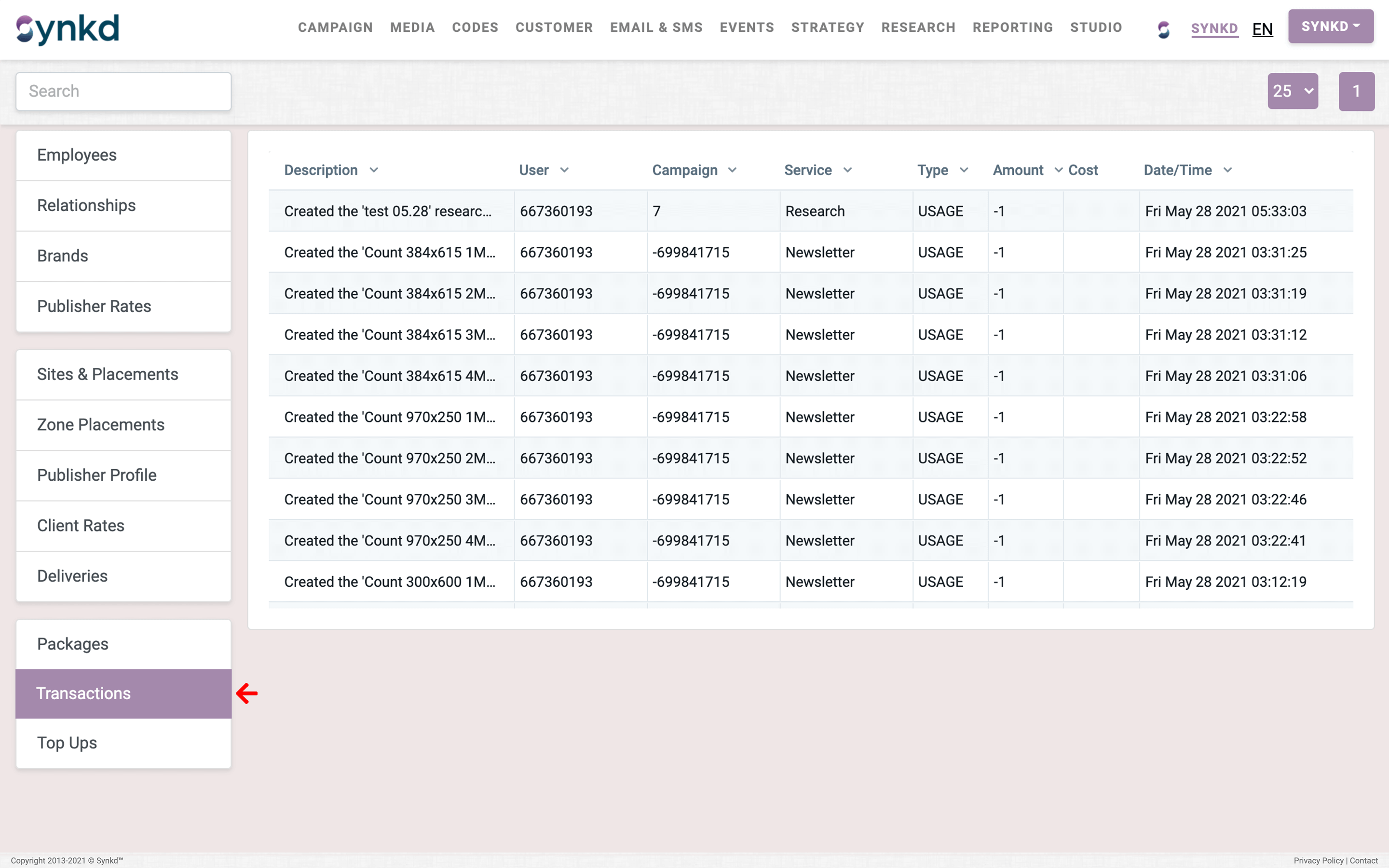The height and width of the screenshot is (868, 1389).
Task: Select Packages in the sidebar
Action: point(72,644)
